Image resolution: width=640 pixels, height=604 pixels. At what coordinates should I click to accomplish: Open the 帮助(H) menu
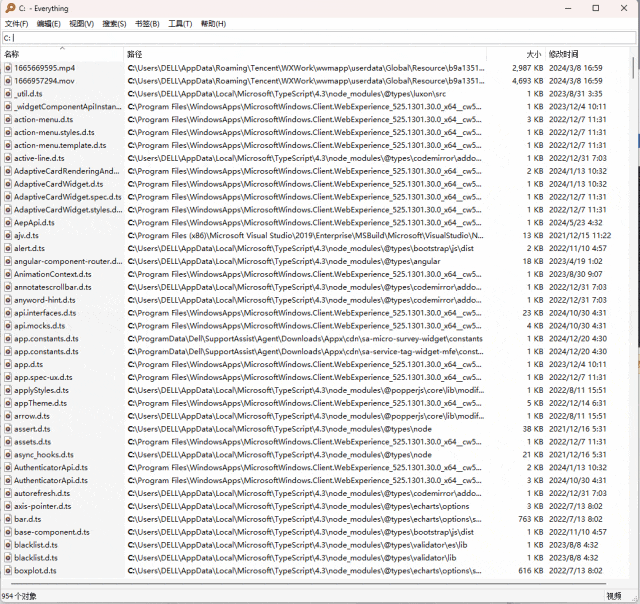click(x=213, y=24)
